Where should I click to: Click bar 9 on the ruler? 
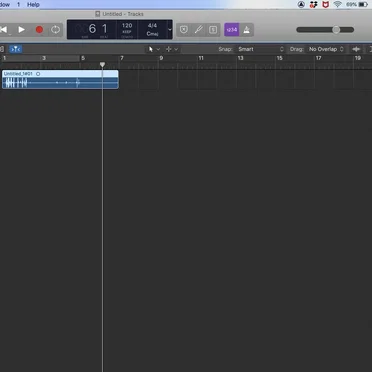pos(161,58)
